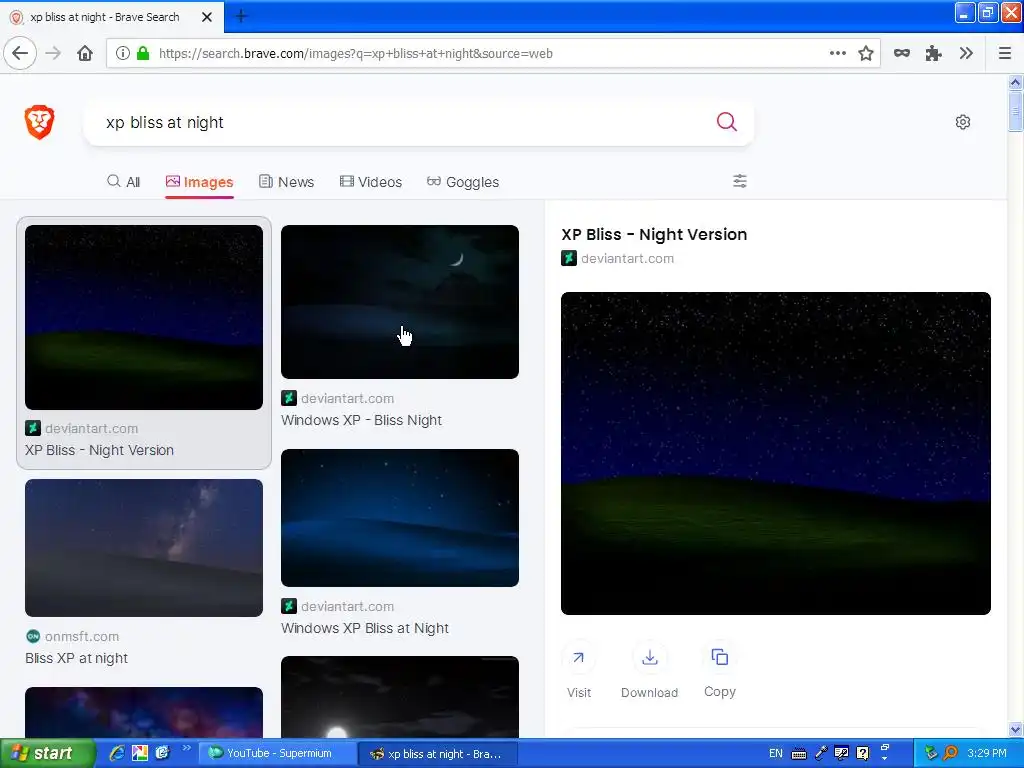1024x768 pixels.
Task: Open the browser hamburger menu
Action: [x=1005, y=54]
